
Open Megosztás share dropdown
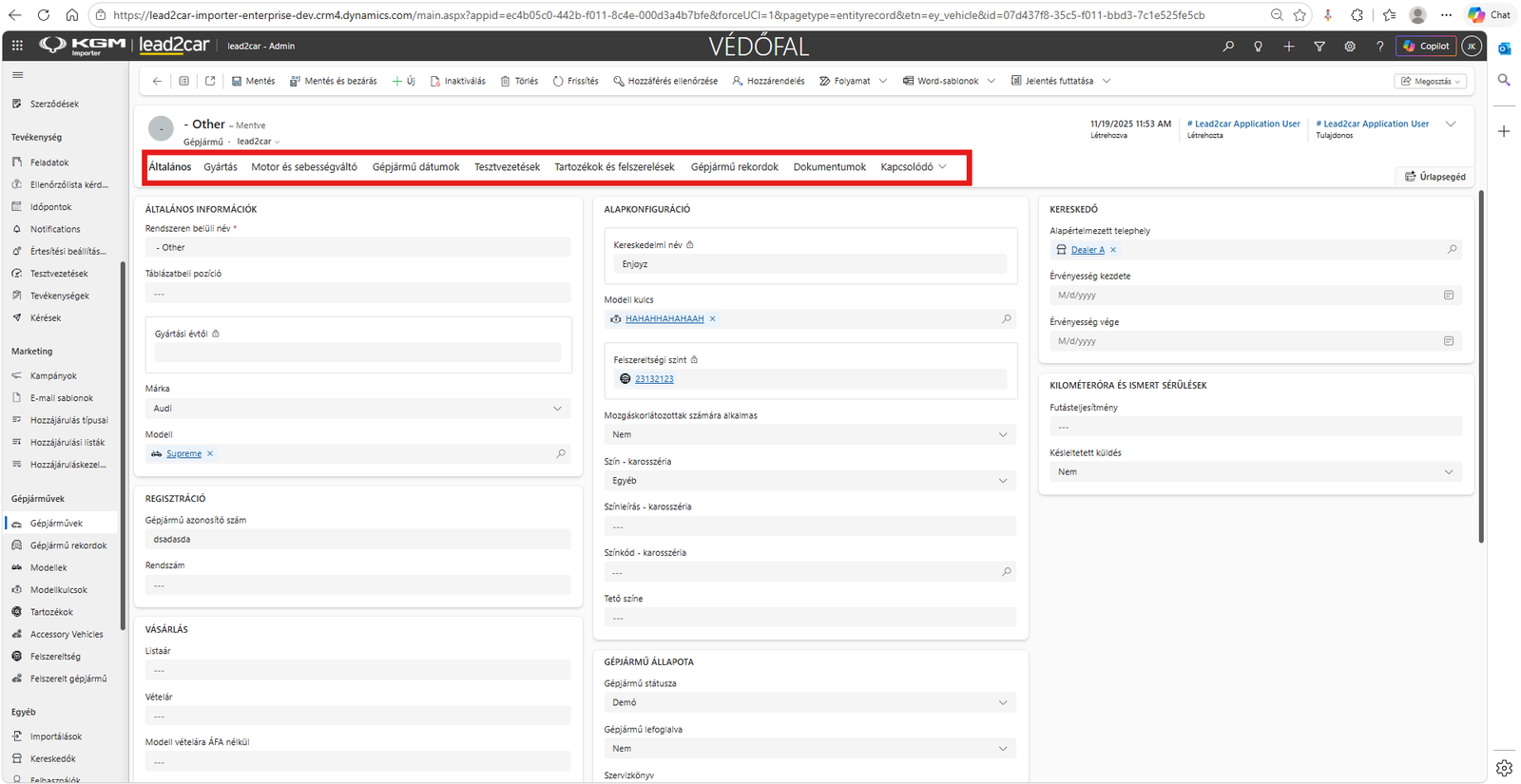click(1432, 81)
